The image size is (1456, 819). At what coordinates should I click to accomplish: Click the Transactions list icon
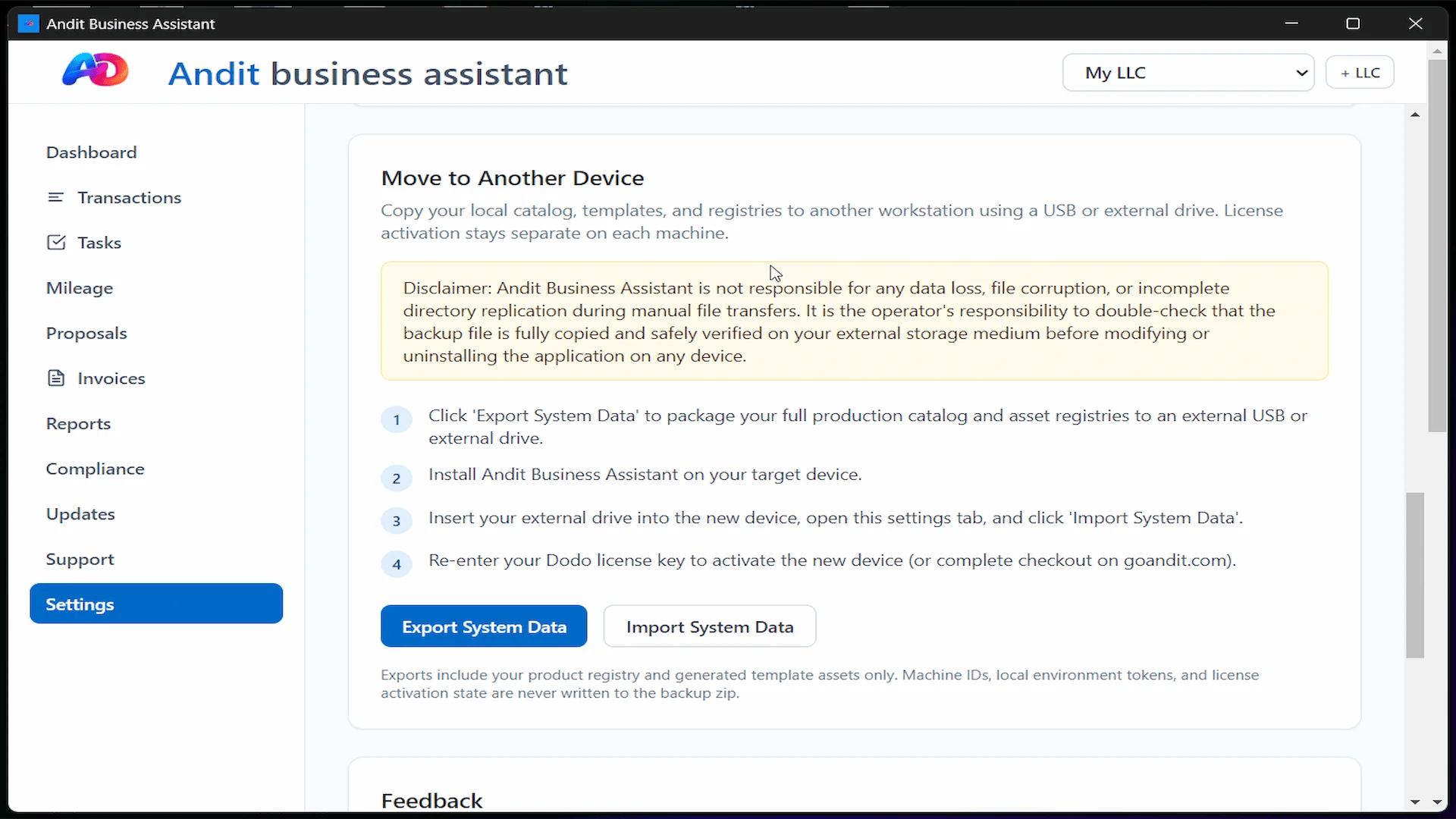click(56, 197)
